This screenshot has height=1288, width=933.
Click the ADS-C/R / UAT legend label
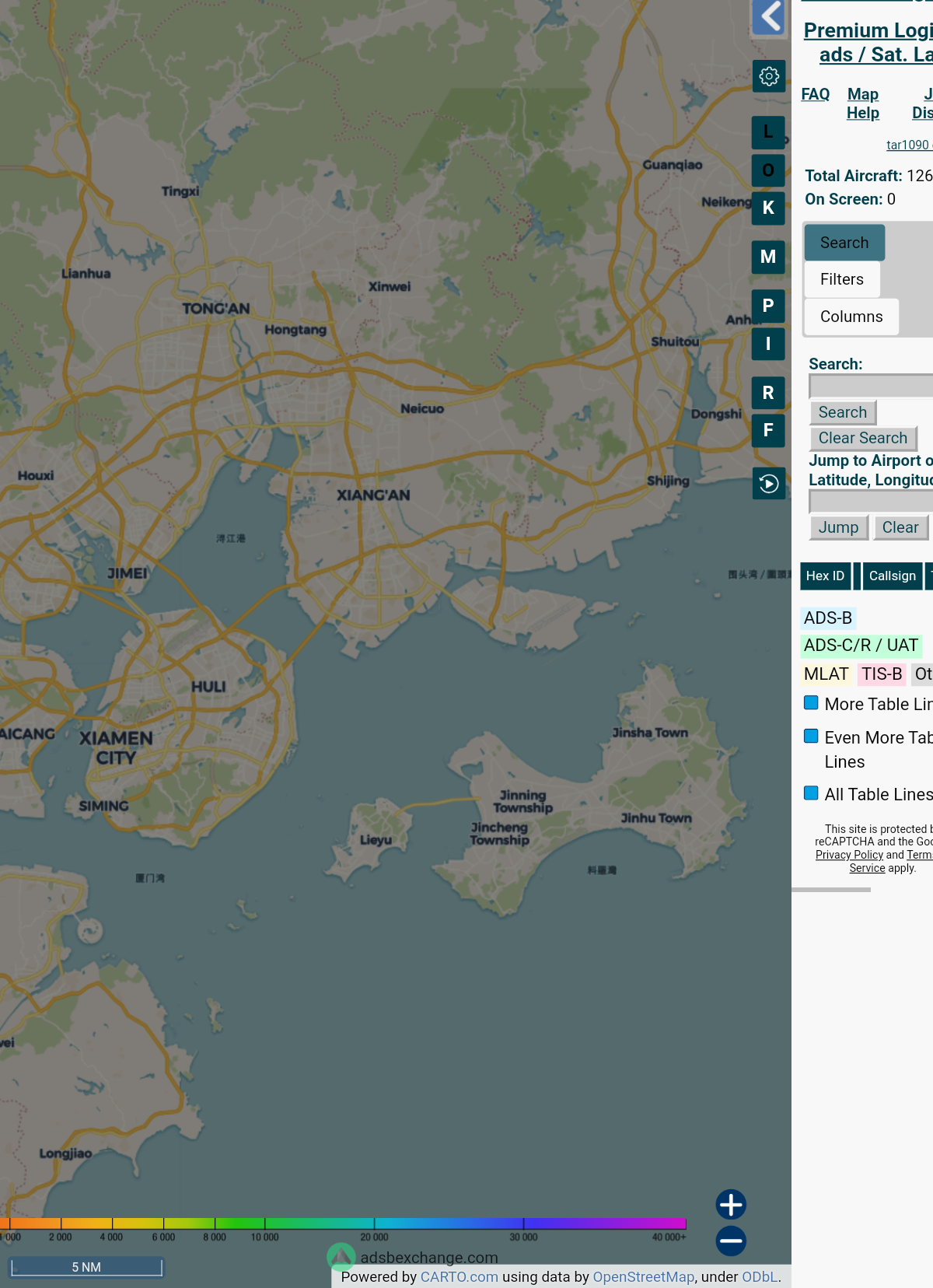[x=861, y=646]
